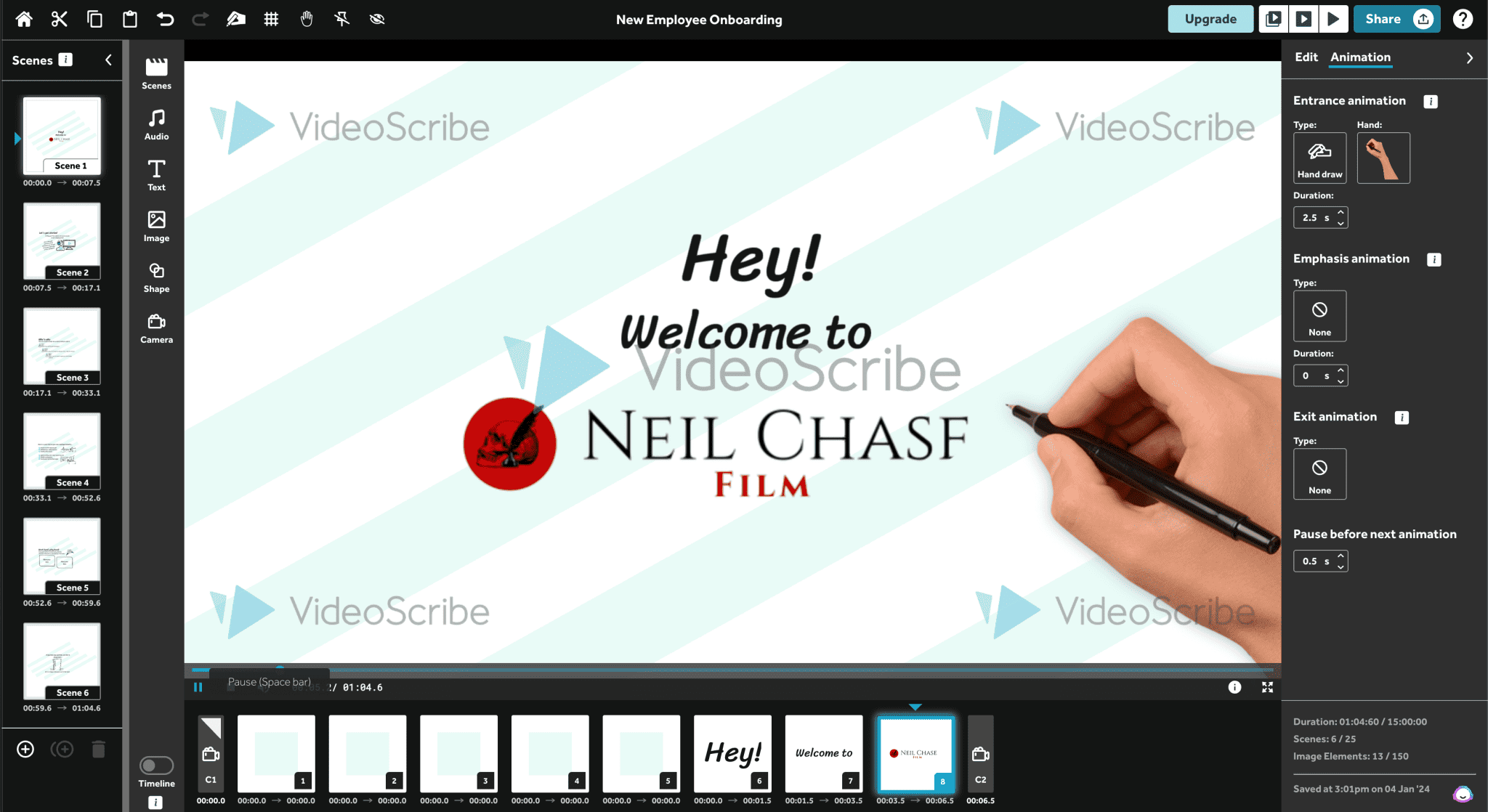Open the Shape tool

(x=156, y=277)
